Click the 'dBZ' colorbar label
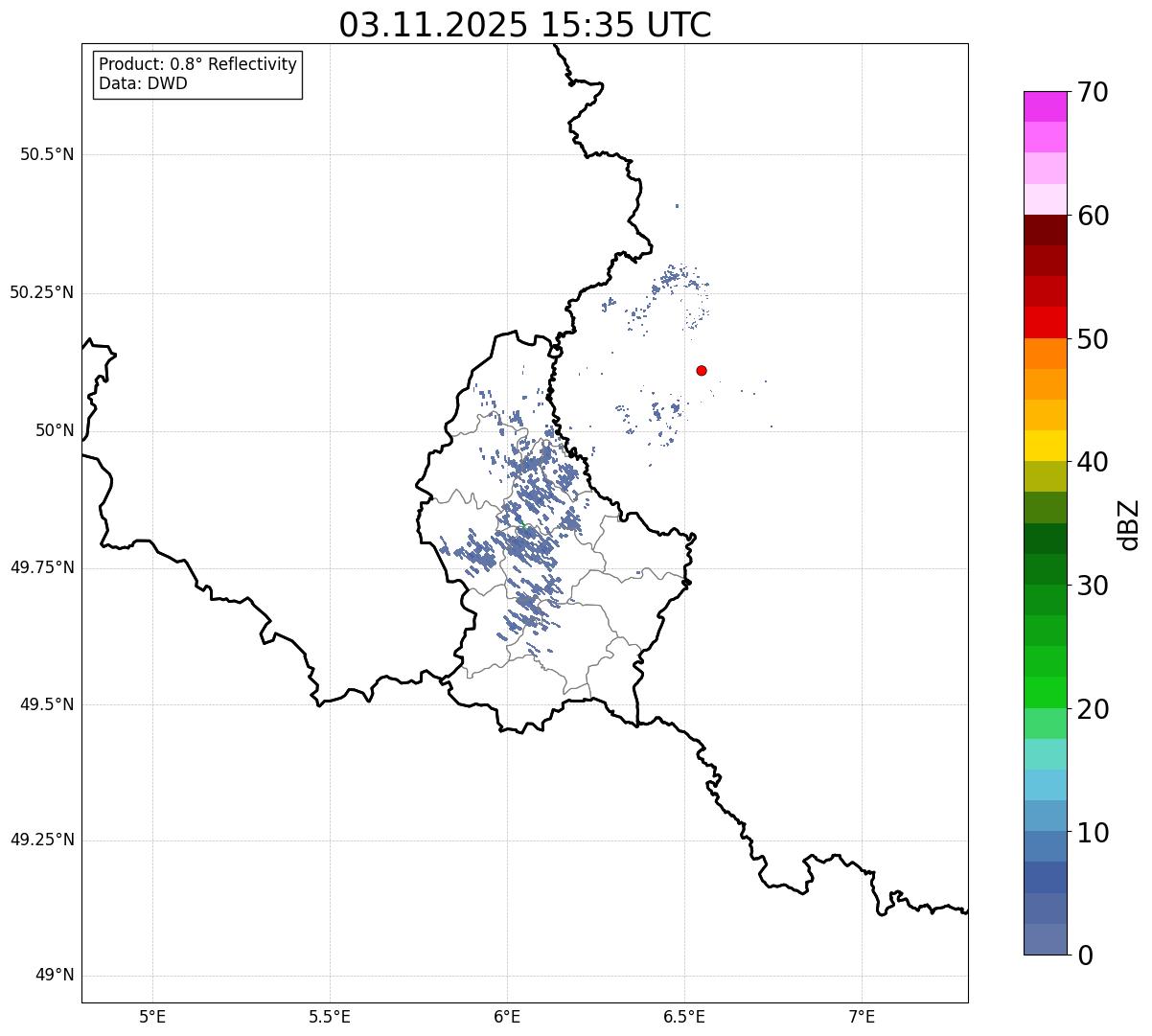This screenshot has height=1036, width=1152. click(x=1128, y=523)
